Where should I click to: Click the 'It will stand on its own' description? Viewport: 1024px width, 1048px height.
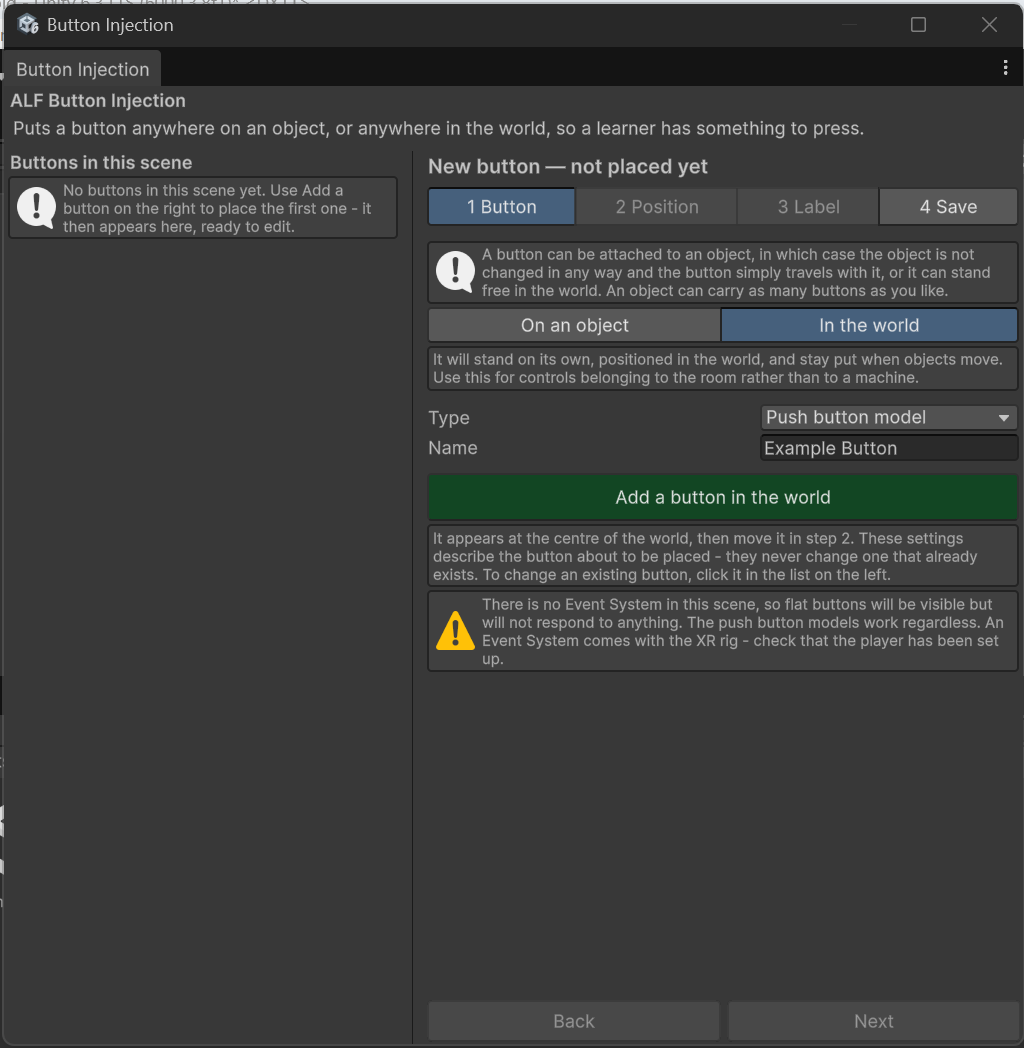(x=717, y=368)
